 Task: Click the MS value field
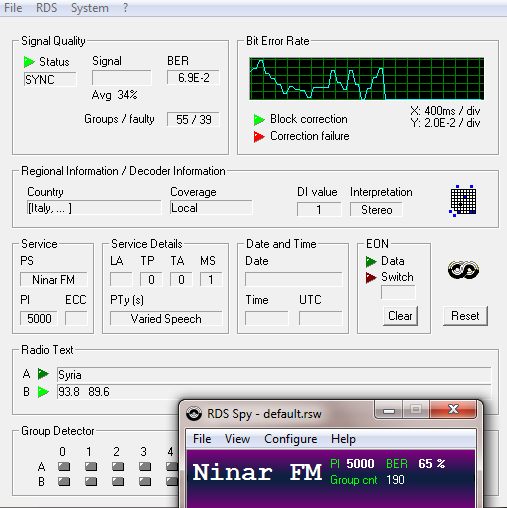point(211,279)
